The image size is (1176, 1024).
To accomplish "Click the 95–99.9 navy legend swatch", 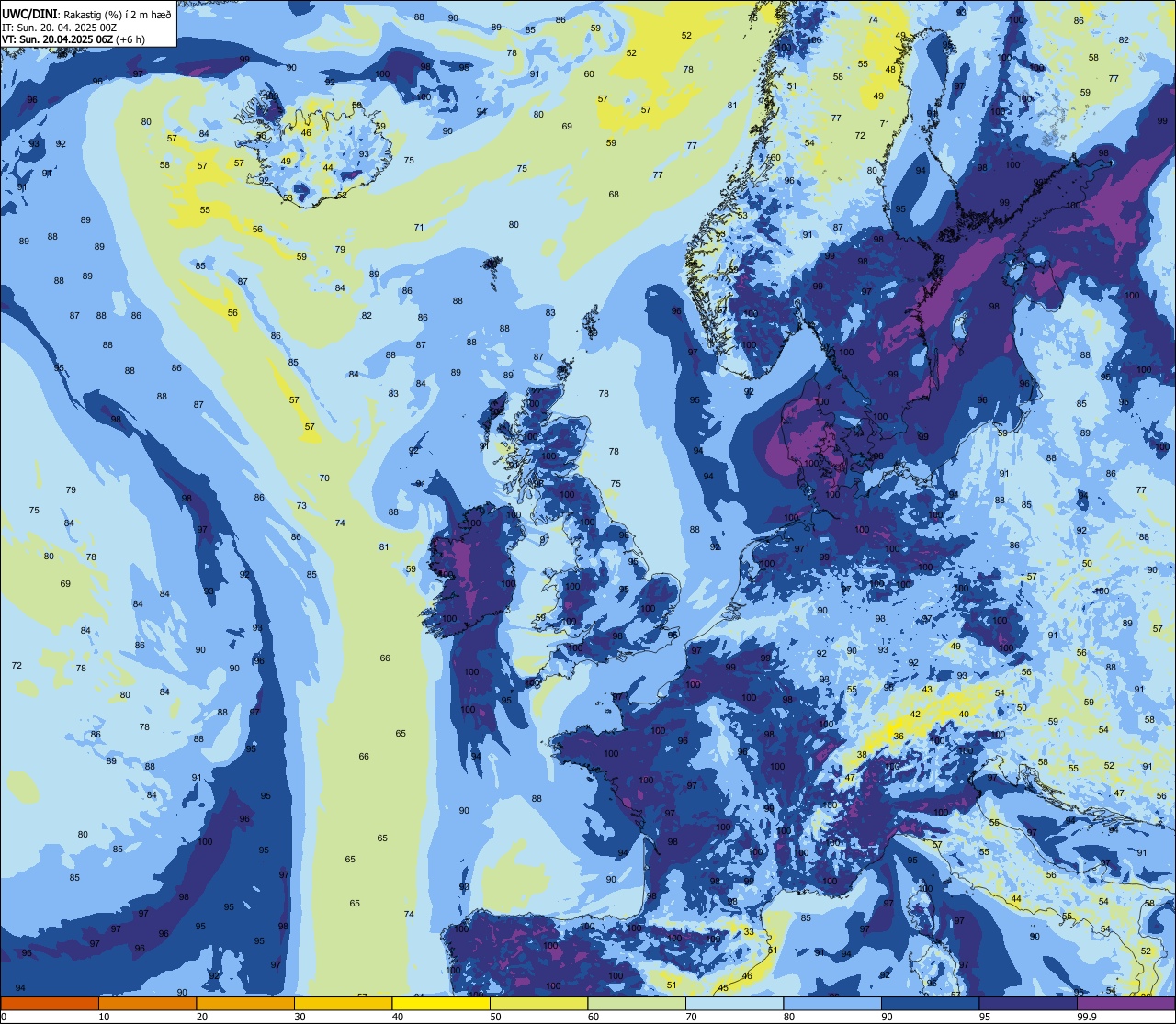I will (x=1028, y=1003).
